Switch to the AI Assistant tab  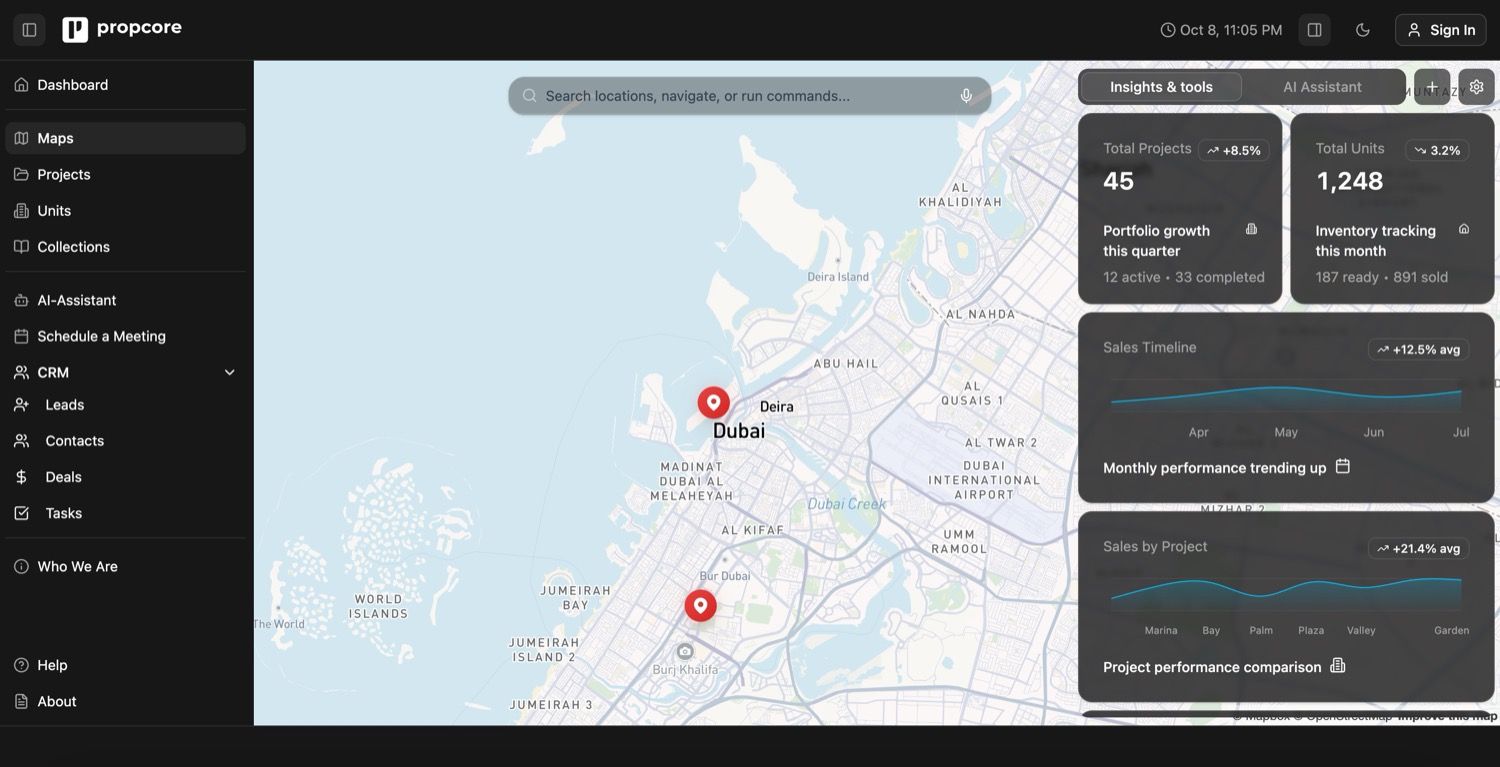(x=1322, y=86)
